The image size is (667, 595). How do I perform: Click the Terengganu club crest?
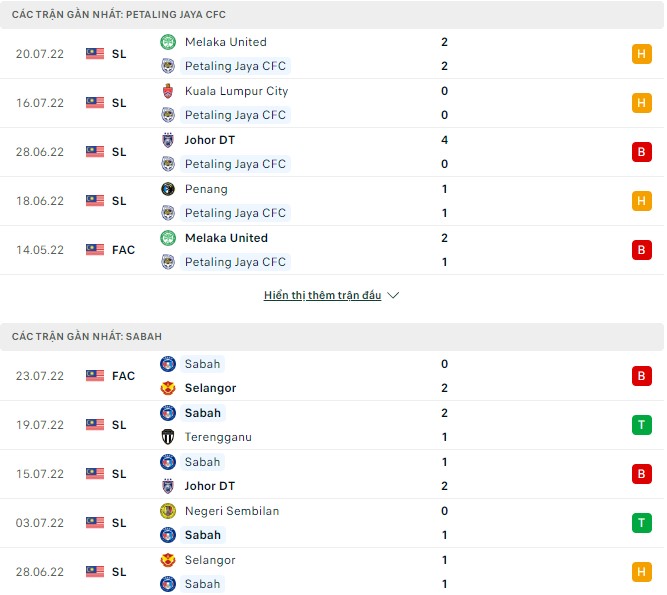[168, 437]
